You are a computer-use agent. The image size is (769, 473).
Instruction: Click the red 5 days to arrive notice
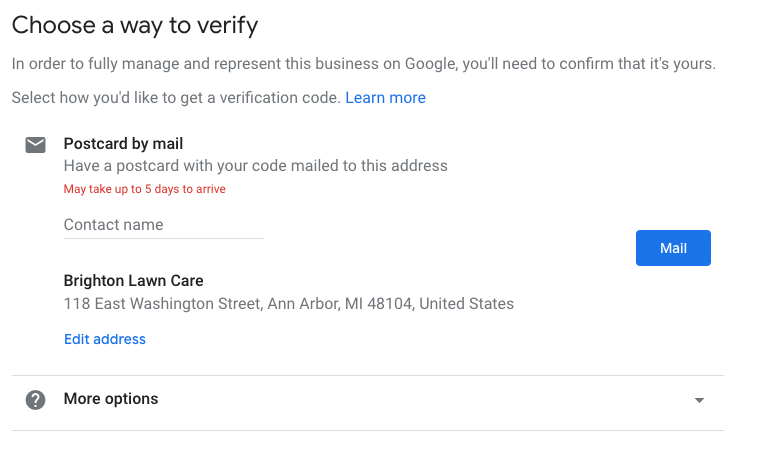tap(145, 189)
